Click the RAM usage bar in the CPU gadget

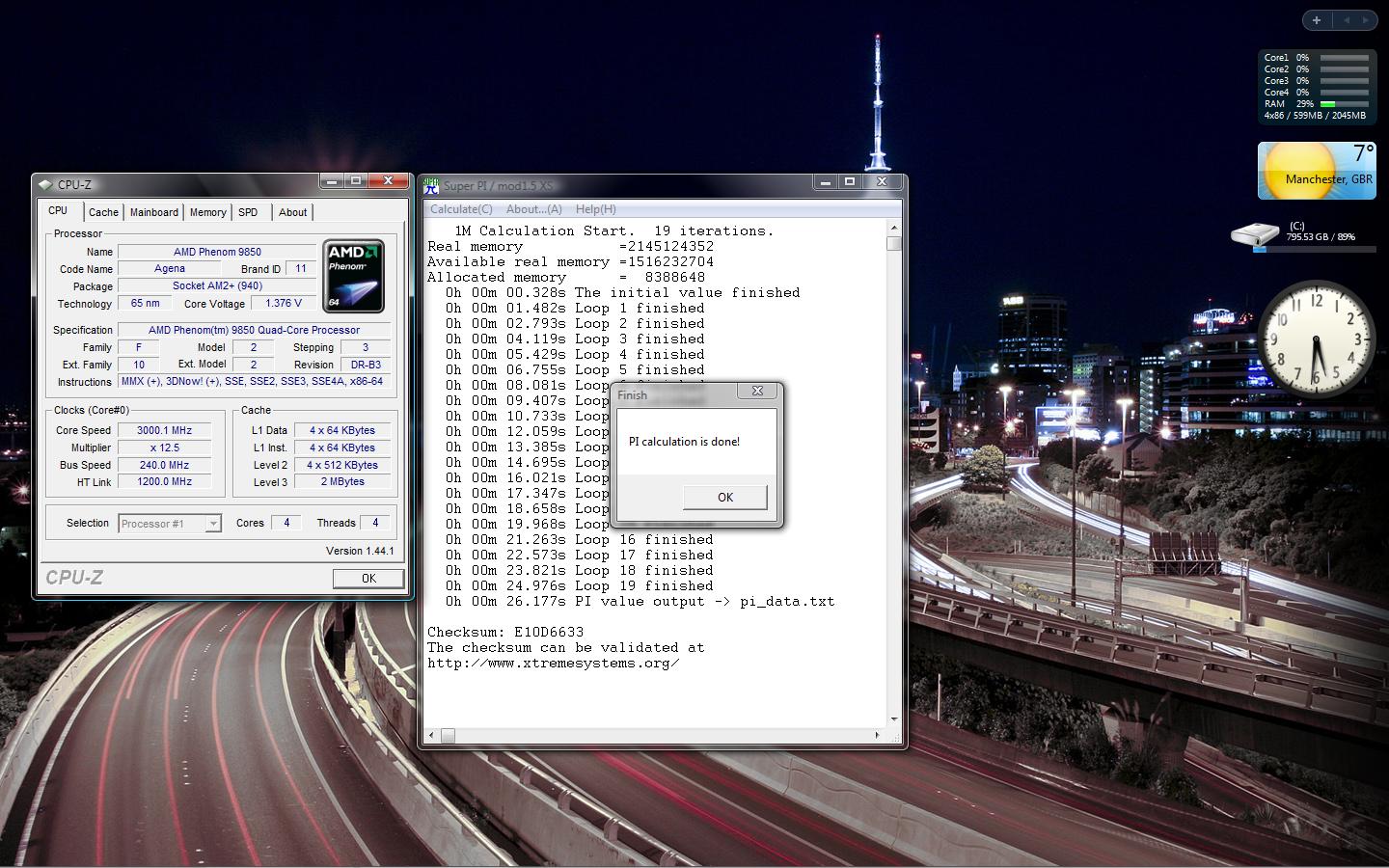pos(1345,104)
